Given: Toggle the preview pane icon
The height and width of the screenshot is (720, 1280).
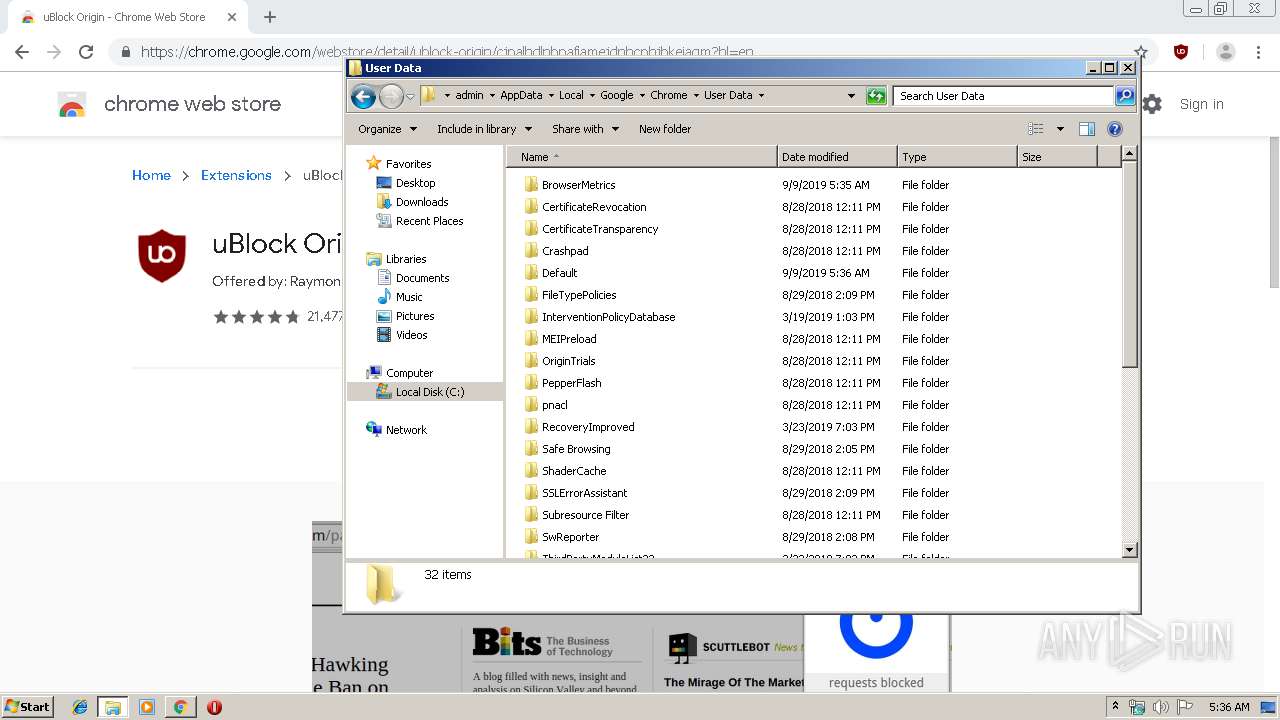Looking at the screenshot, I should (1087, 129).
